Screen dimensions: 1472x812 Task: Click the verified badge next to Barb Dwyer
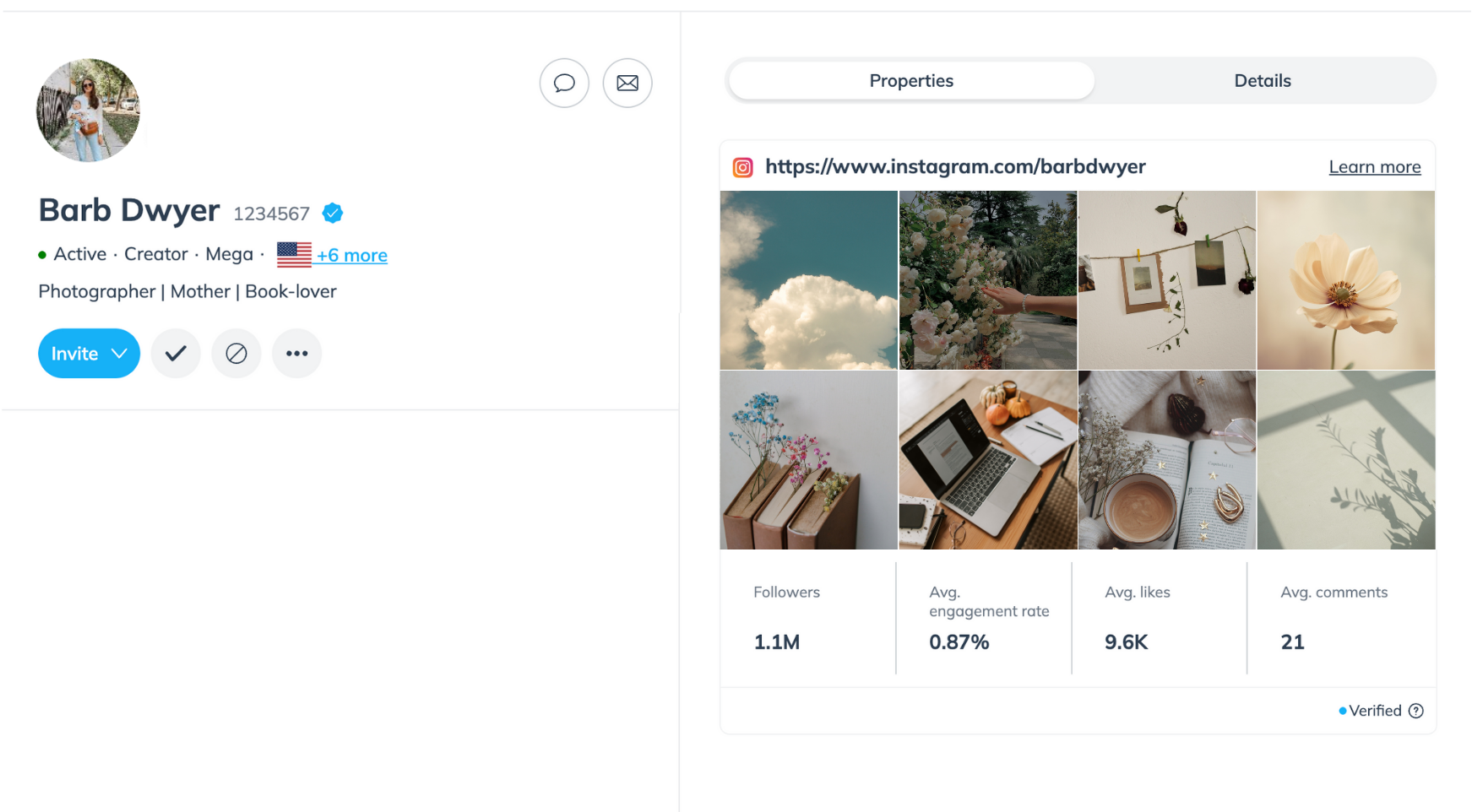coord(332,213)
